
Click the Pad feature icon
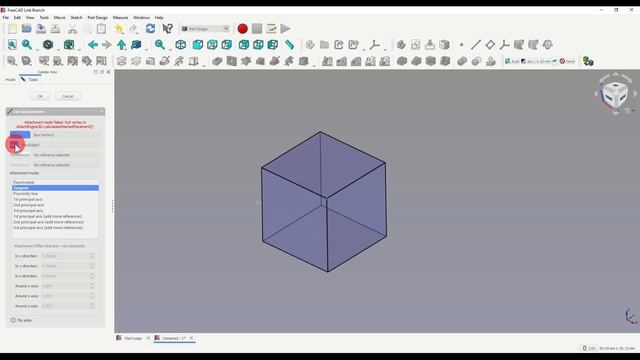point(217,61)
